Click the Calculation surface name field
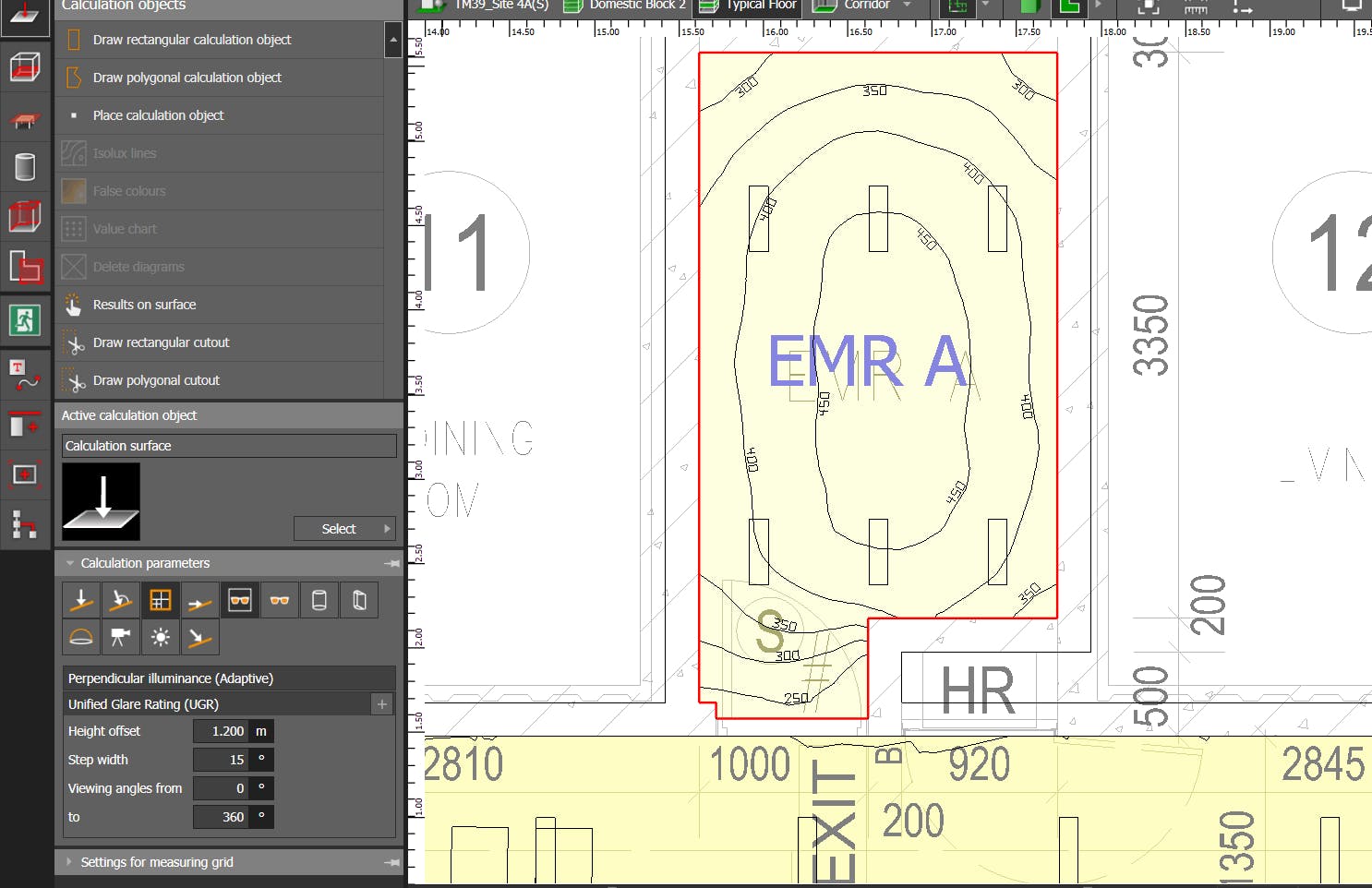1372x888 pixels. click(229, 446)
